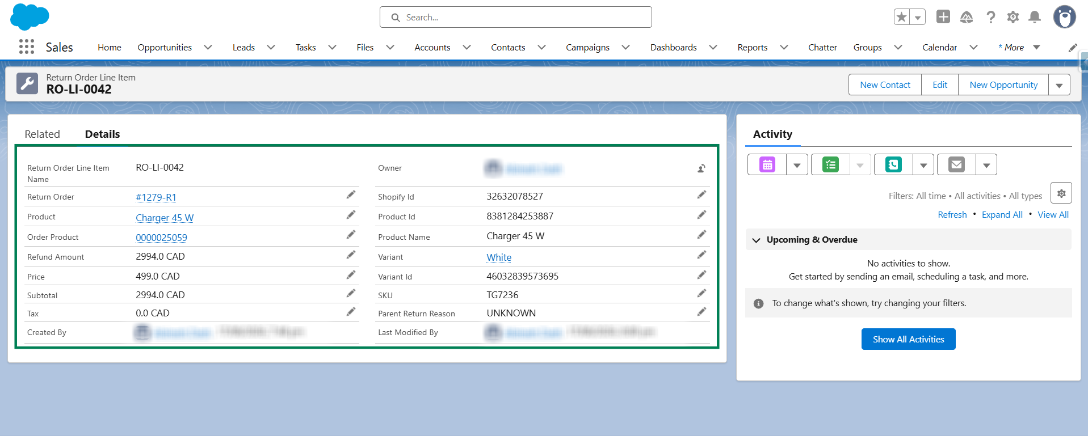Open activity filter settings gear
1088x436 pixels.
1060,192
